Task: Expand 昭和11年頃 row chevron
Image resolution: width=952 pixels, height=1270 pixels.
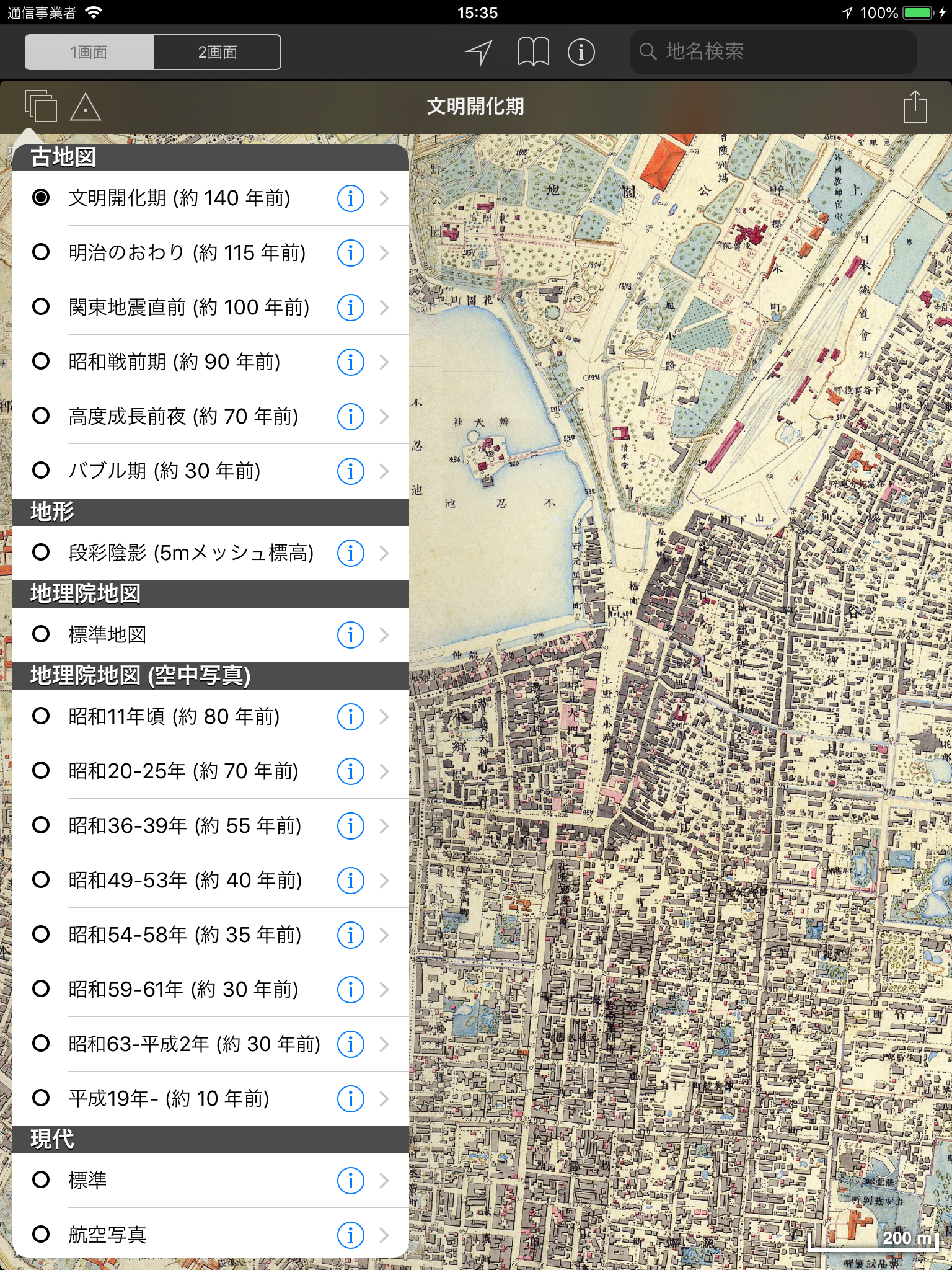Action: (x=384, y=717)
